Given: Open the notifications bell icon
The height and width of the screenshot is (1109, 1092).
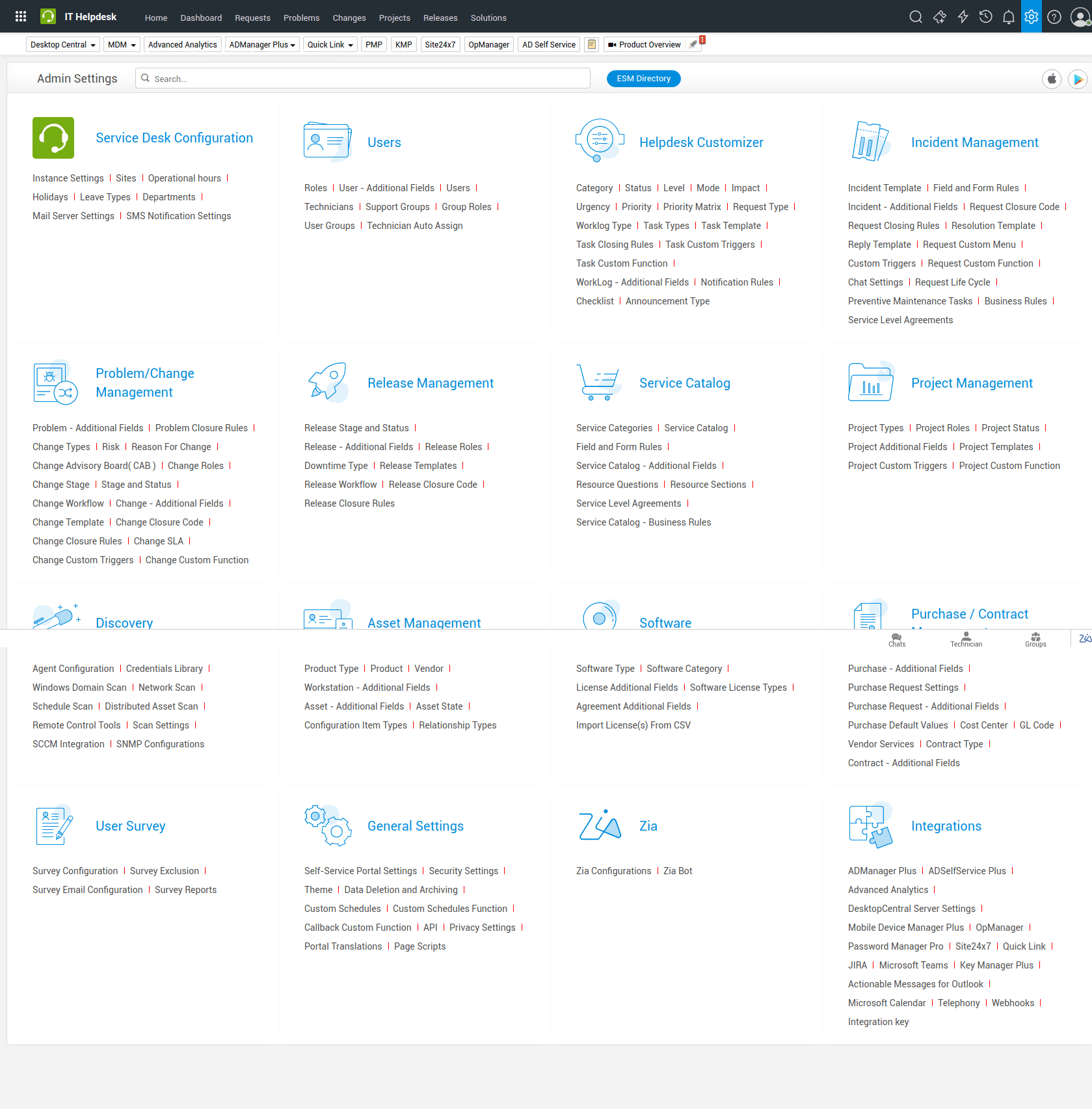Looking at the screenshot, I should [x=1008, y=18].
